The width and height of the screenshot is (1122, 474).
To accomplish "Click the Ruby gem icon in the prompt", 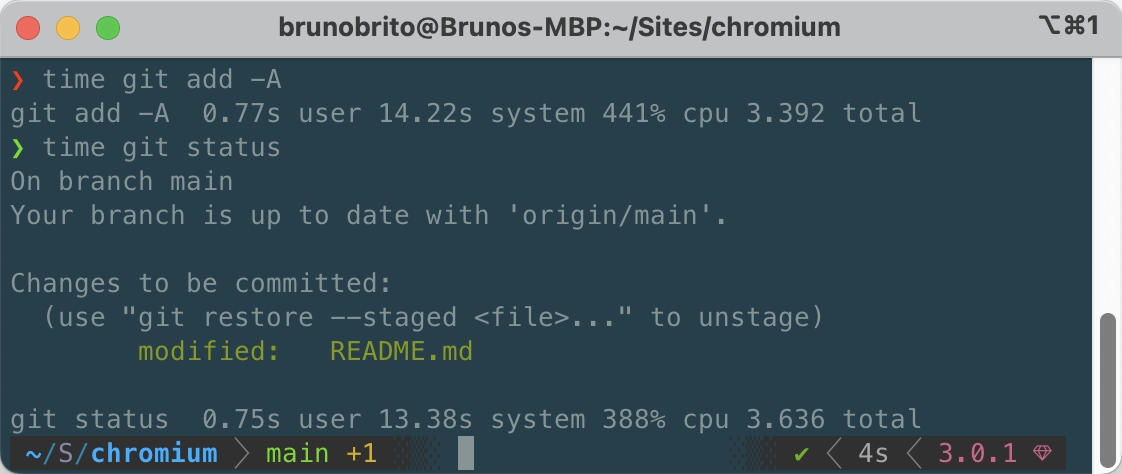I will tap(1043, 454).
